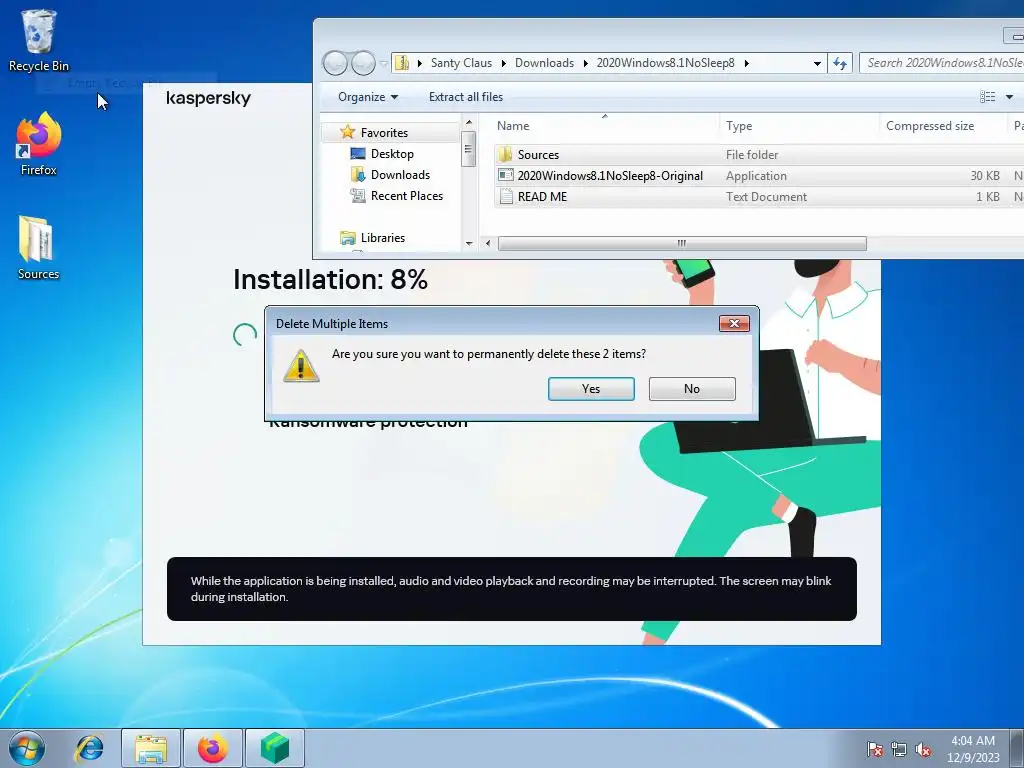Change view with the Explorer view icon
Viewport: 1024px width, 768px height.
tap(987, 97)
